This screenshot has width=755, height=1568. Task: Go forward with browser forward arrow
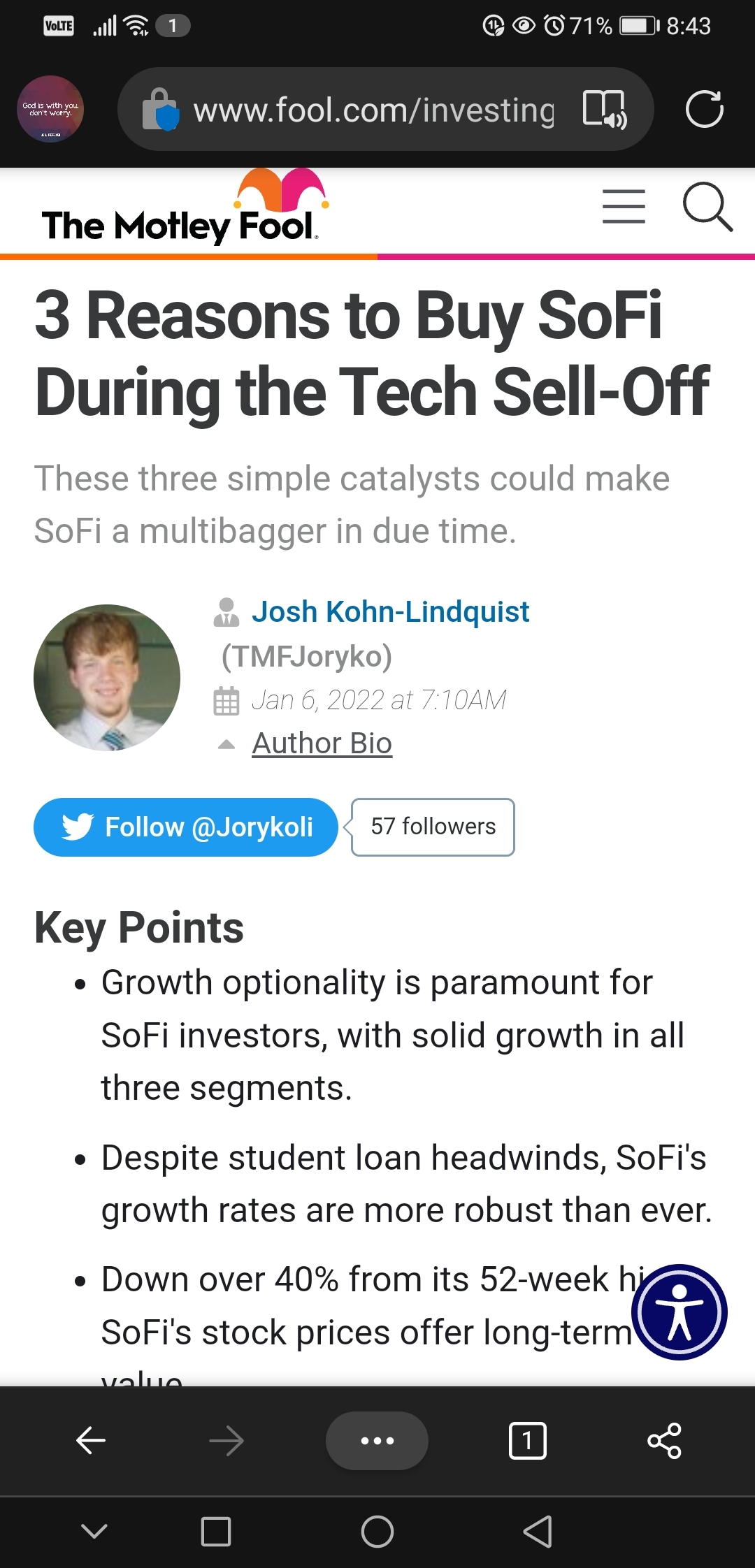226,1441
